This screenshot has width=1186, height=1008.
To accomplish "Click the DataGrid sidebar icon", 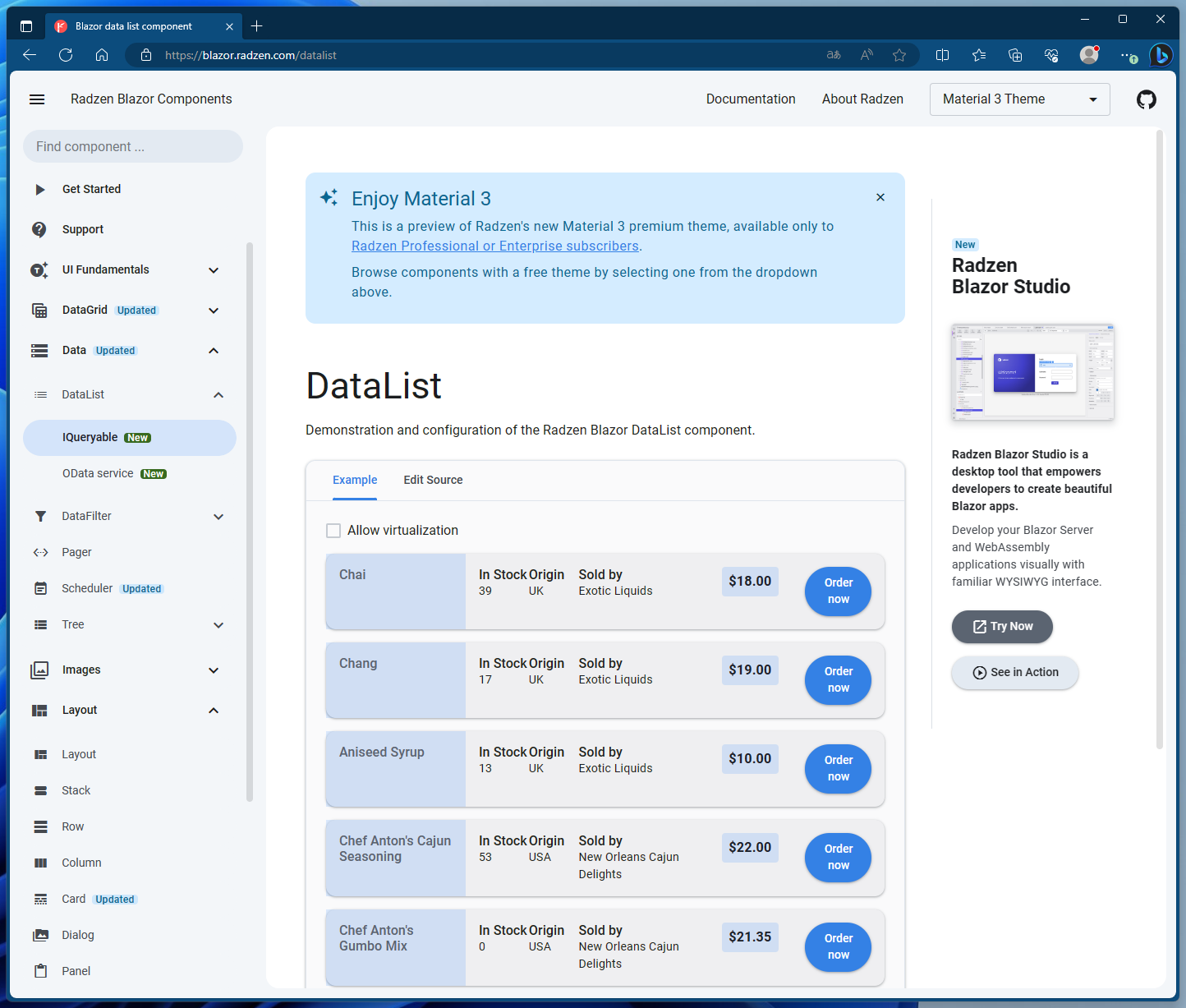I will pos(39,310).
